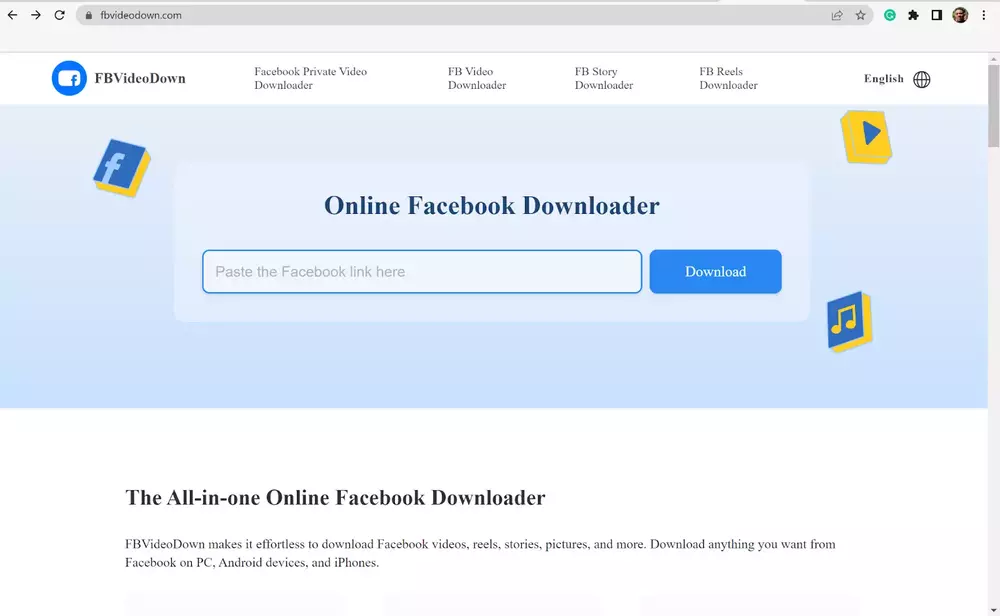Open the Grammarly extension icon
The width and height of the screenshot is (1000, 616).
pos(890,15)
